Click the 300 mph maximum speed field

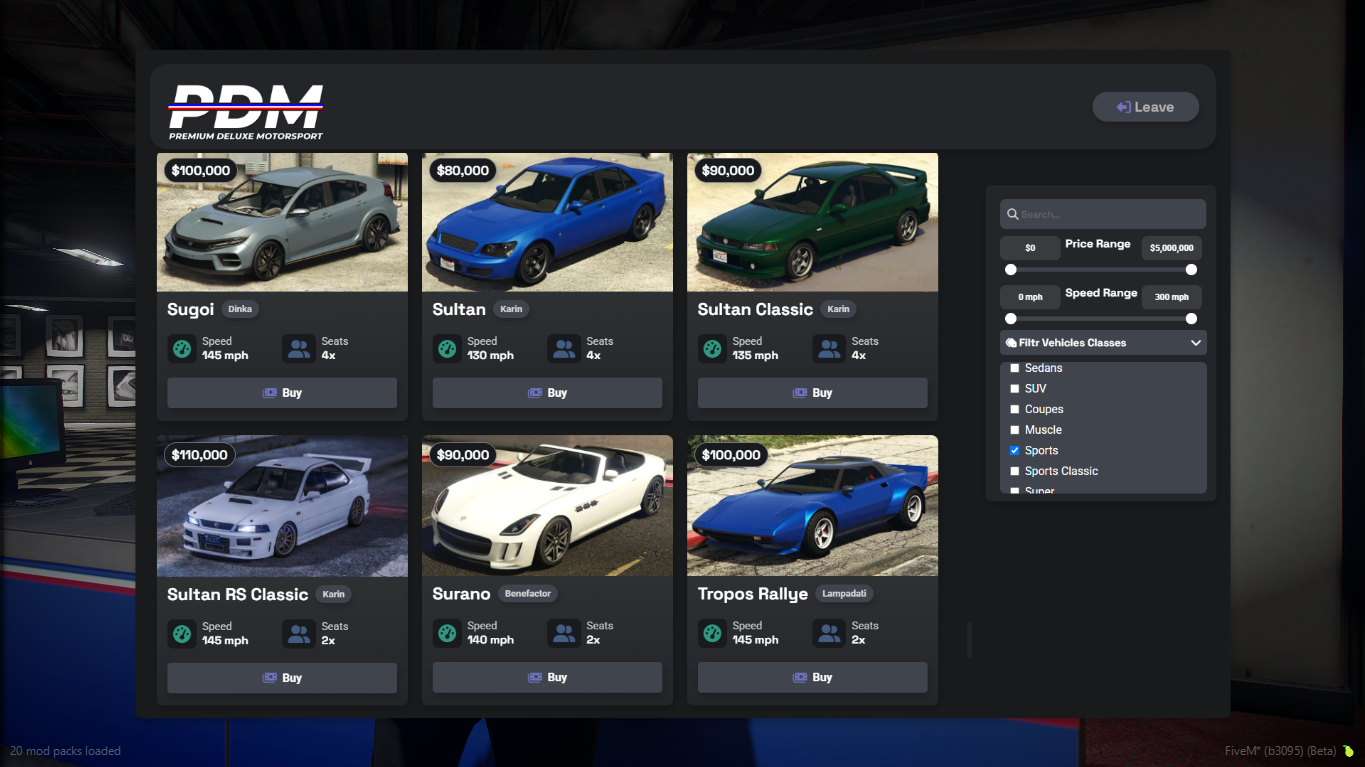tap(1172, 297)
